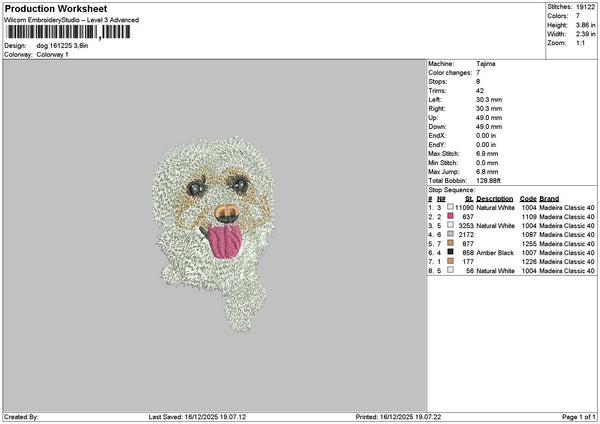Click the white swatch in stop row 1

pos(450,207)
